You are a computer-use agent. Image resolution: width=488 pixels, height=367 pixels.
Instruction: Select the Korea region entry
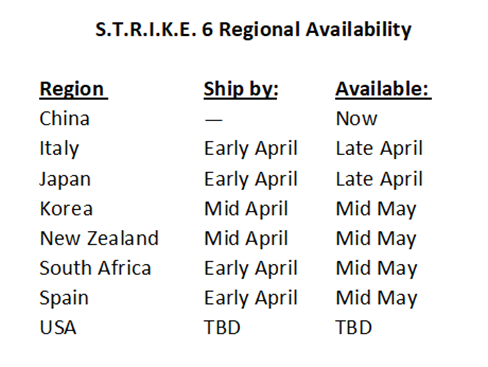point(66,209)
